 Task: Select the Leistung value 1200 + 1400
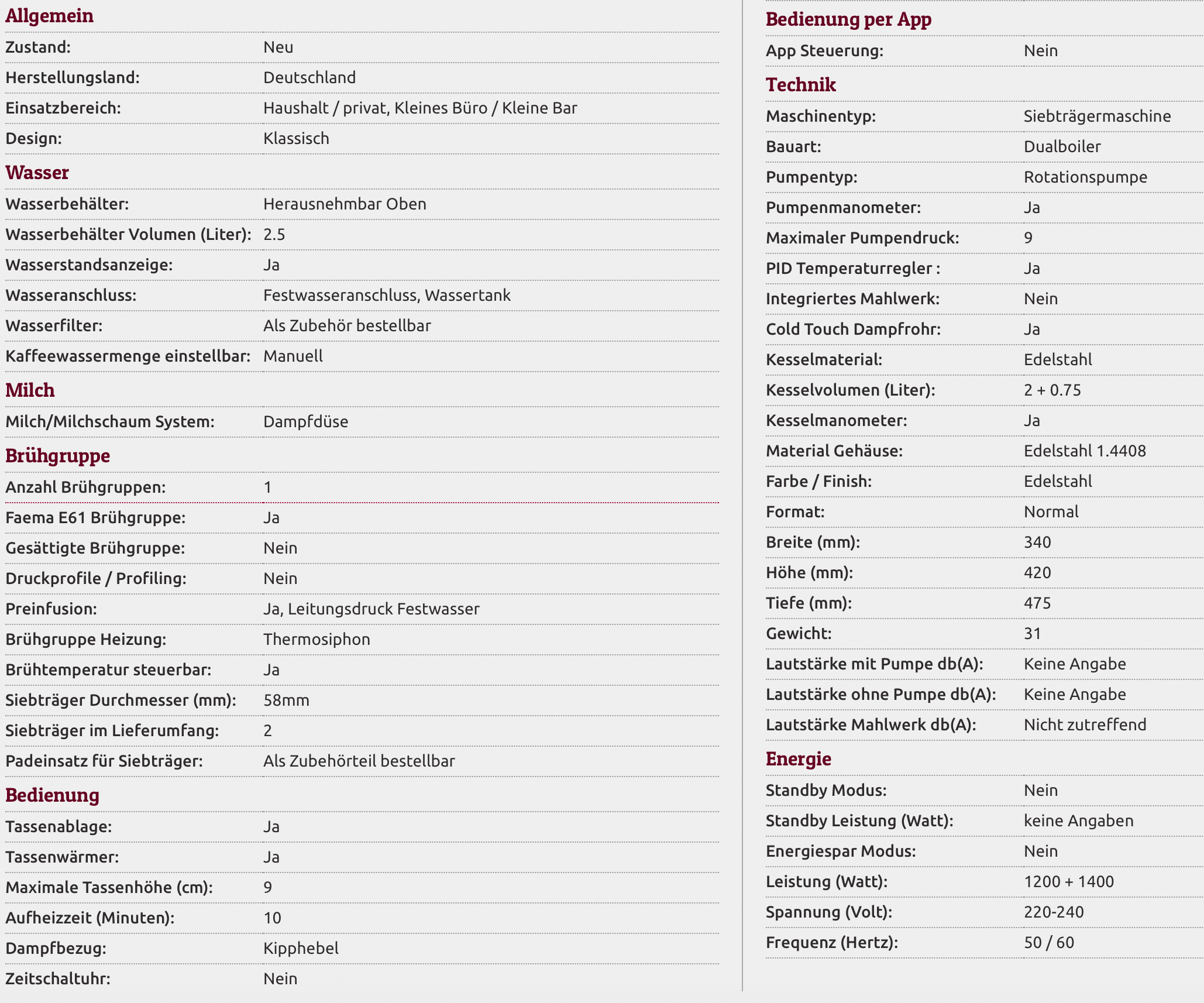pyautogui.click(x=1069, y=882)
